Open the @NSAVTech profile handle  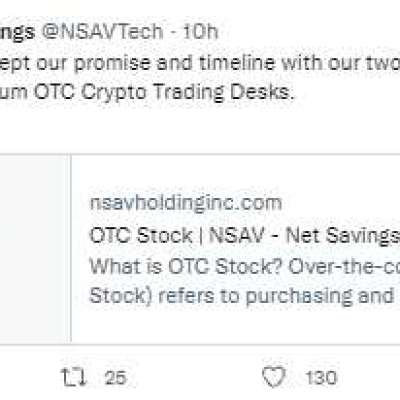click(103, 32)
